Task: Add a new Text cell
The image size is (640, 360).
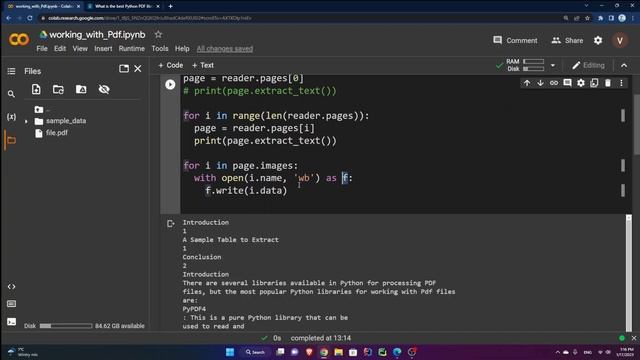Action: (x=203, y=65)
